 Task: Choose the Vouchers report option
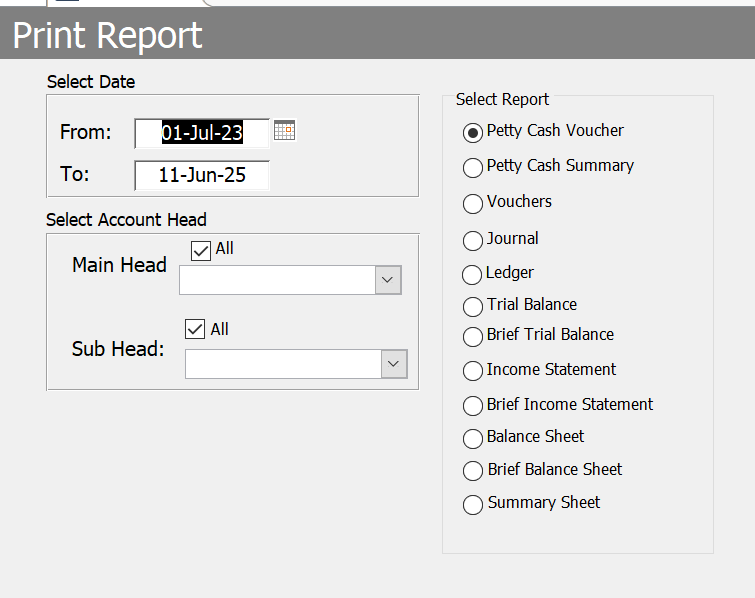pyautogui.click(x=473, y=204)
